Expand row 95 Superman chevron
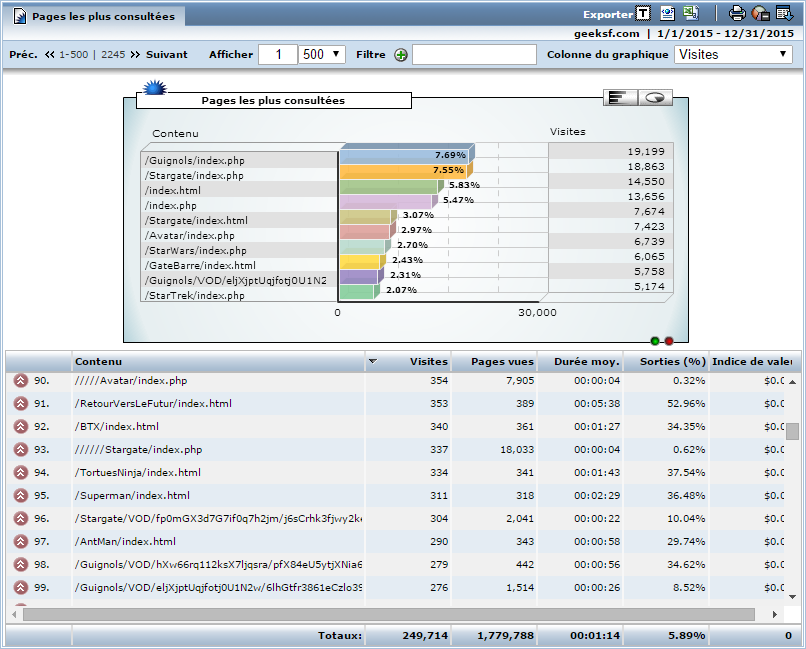This screenshot has width=806, height=649. point(21,495)
